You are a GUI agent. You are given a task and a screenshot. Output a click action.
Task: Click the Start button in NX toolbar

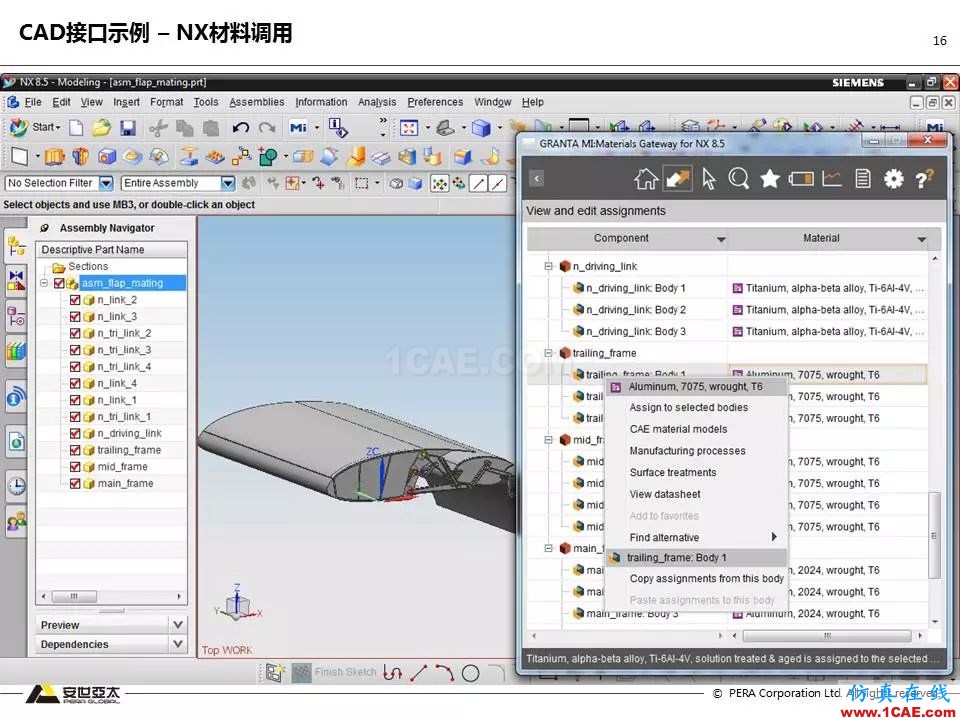[35, 127]
